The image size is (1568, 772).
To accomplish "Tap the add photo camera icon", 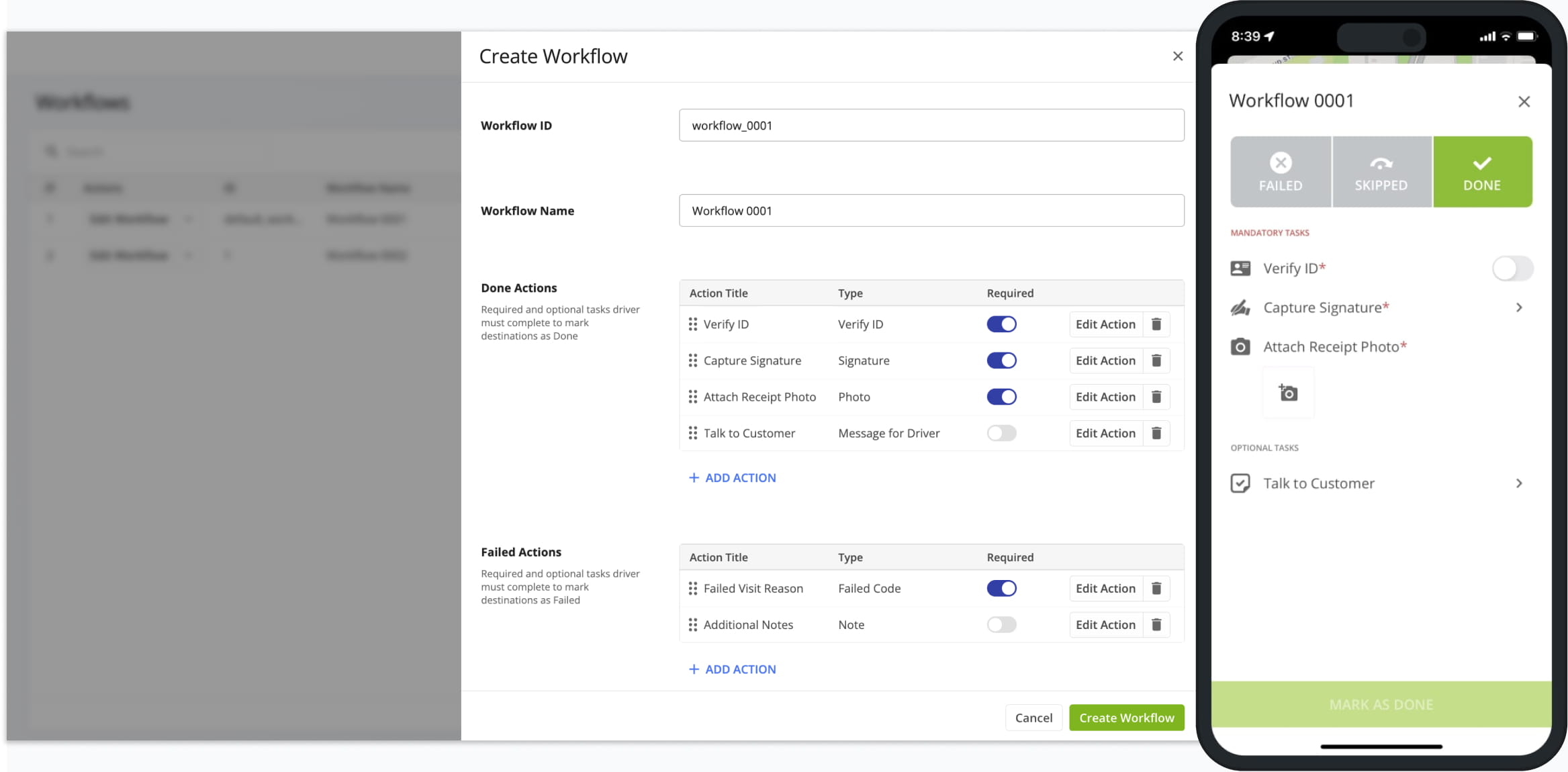I will [1287, 393].
